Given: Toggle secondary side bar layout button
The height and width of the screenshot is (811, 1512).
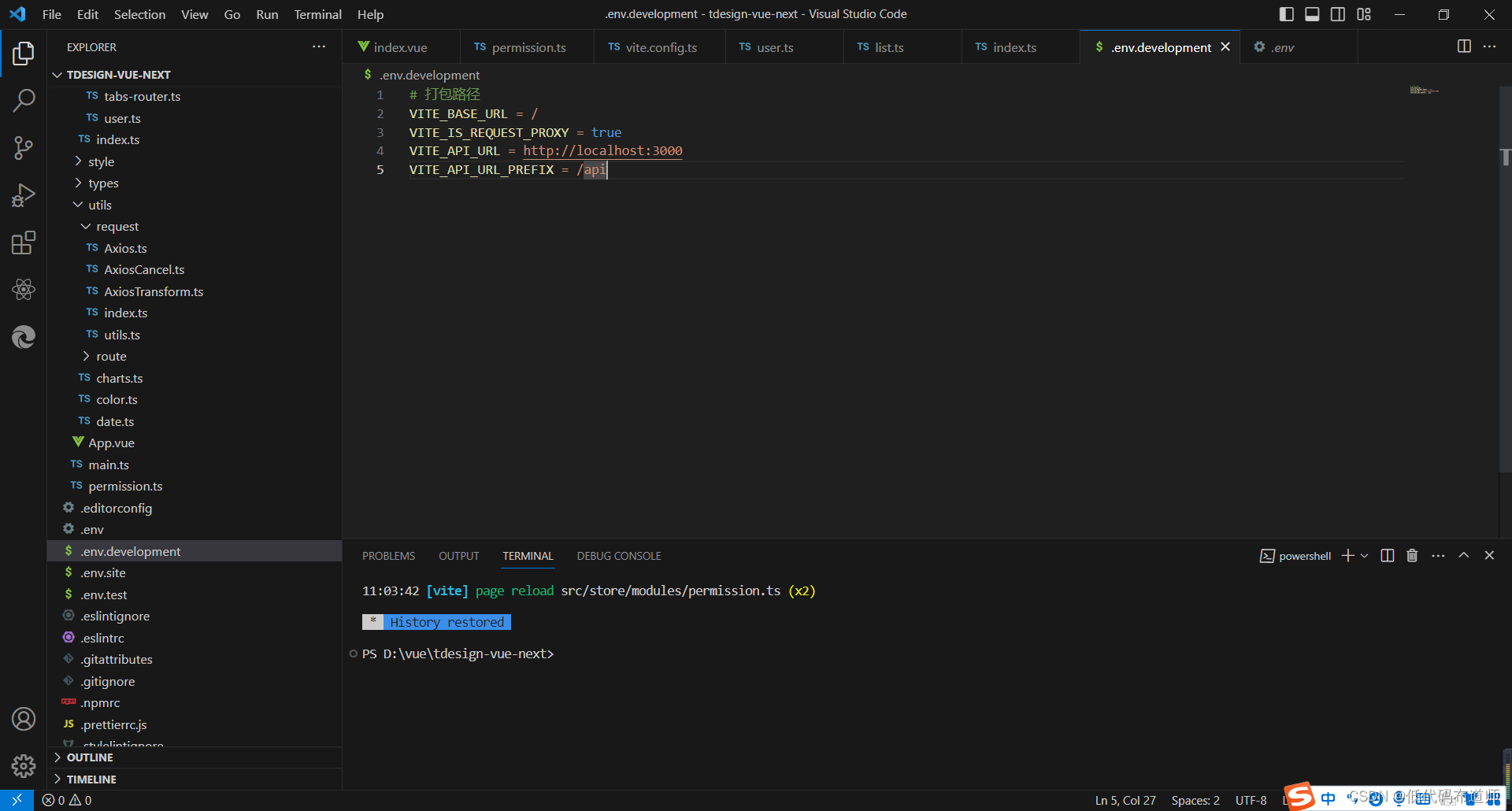Looking at the screenshot, I should 1338,14.
